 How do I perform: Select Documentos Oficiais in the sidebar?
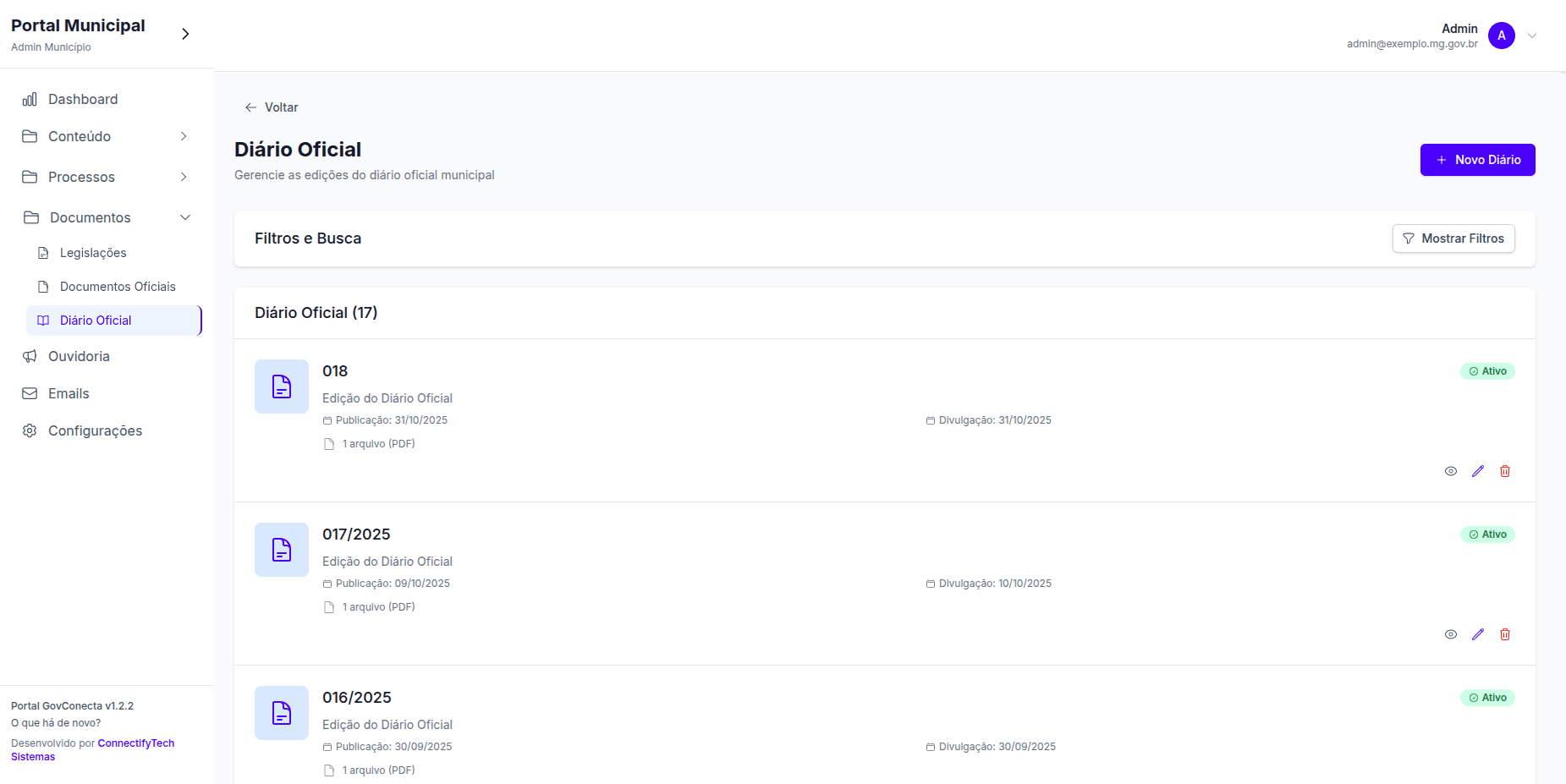[117, 287]
